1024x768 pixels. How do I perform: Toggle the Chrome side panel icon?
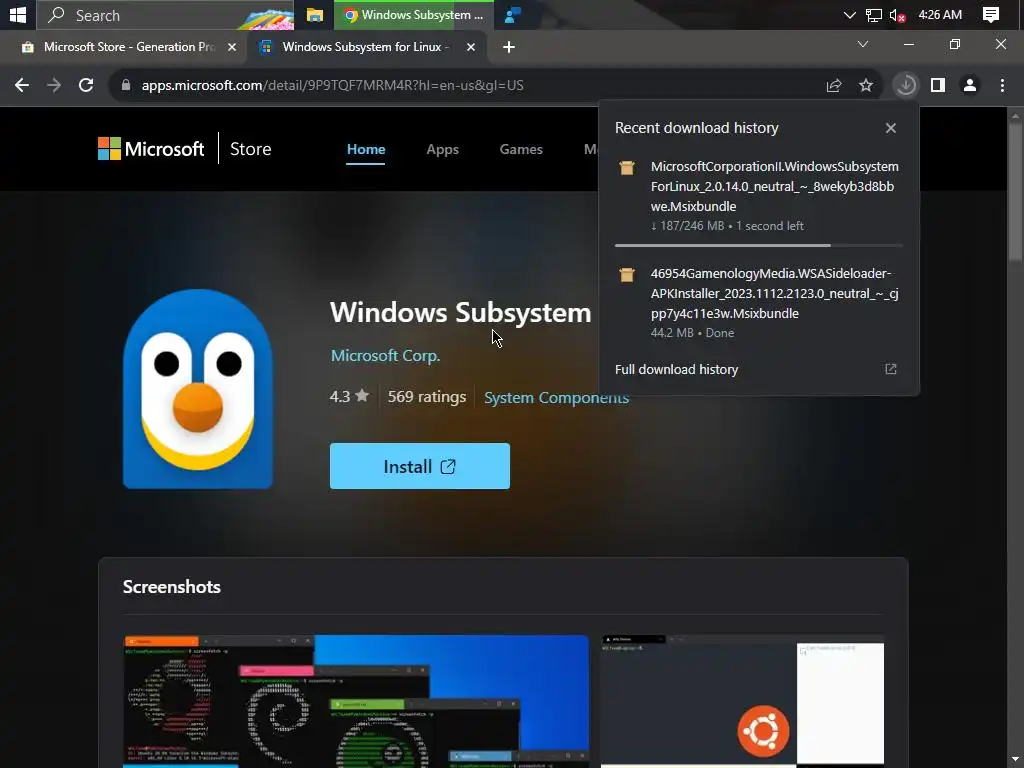(x=938, y=85)
